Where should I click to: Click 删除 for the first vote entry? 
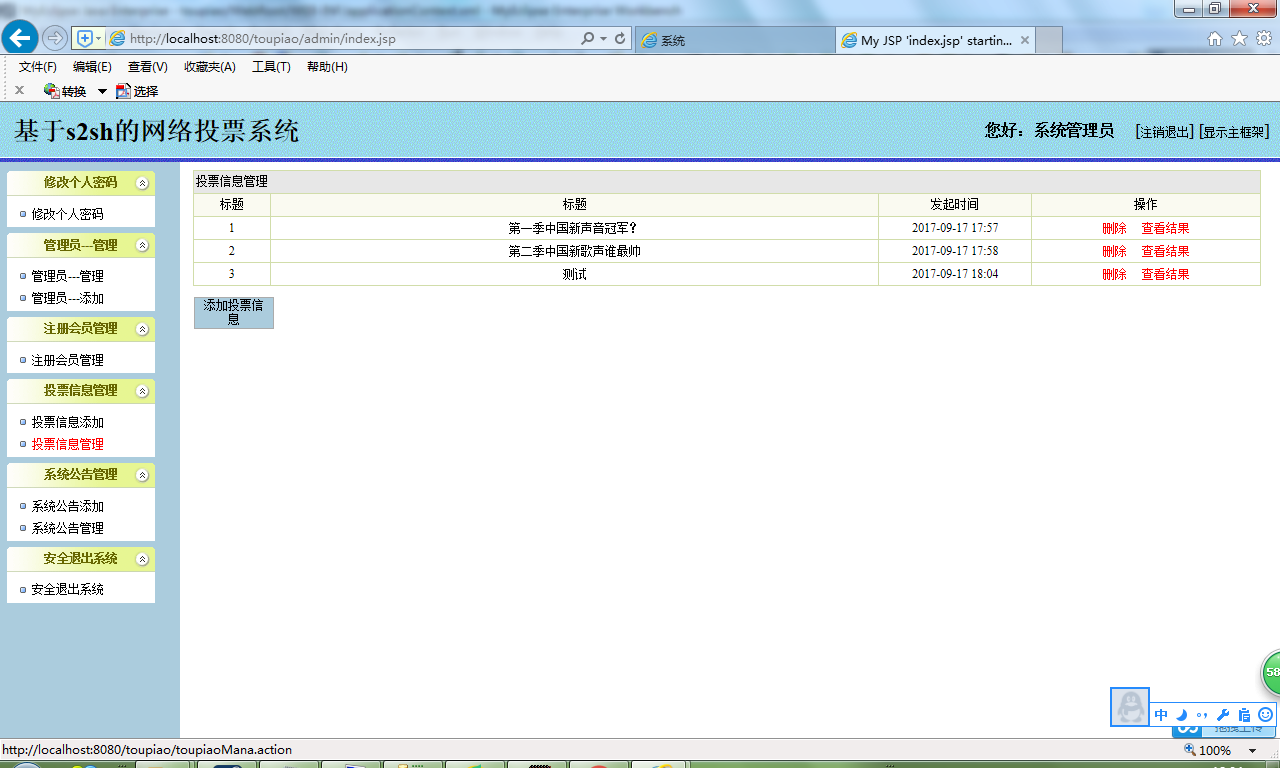click(1114, 227)
